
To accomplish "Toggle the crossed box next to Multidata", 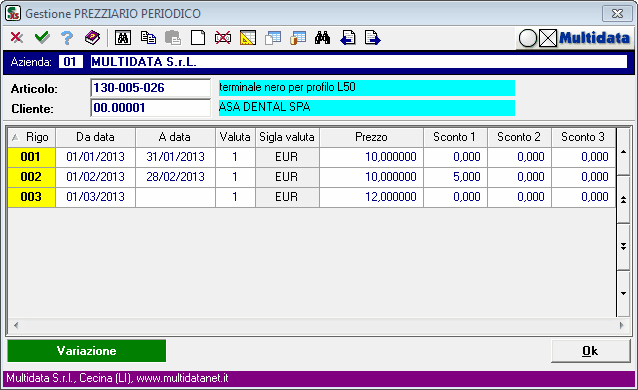I will coord(548,38).
